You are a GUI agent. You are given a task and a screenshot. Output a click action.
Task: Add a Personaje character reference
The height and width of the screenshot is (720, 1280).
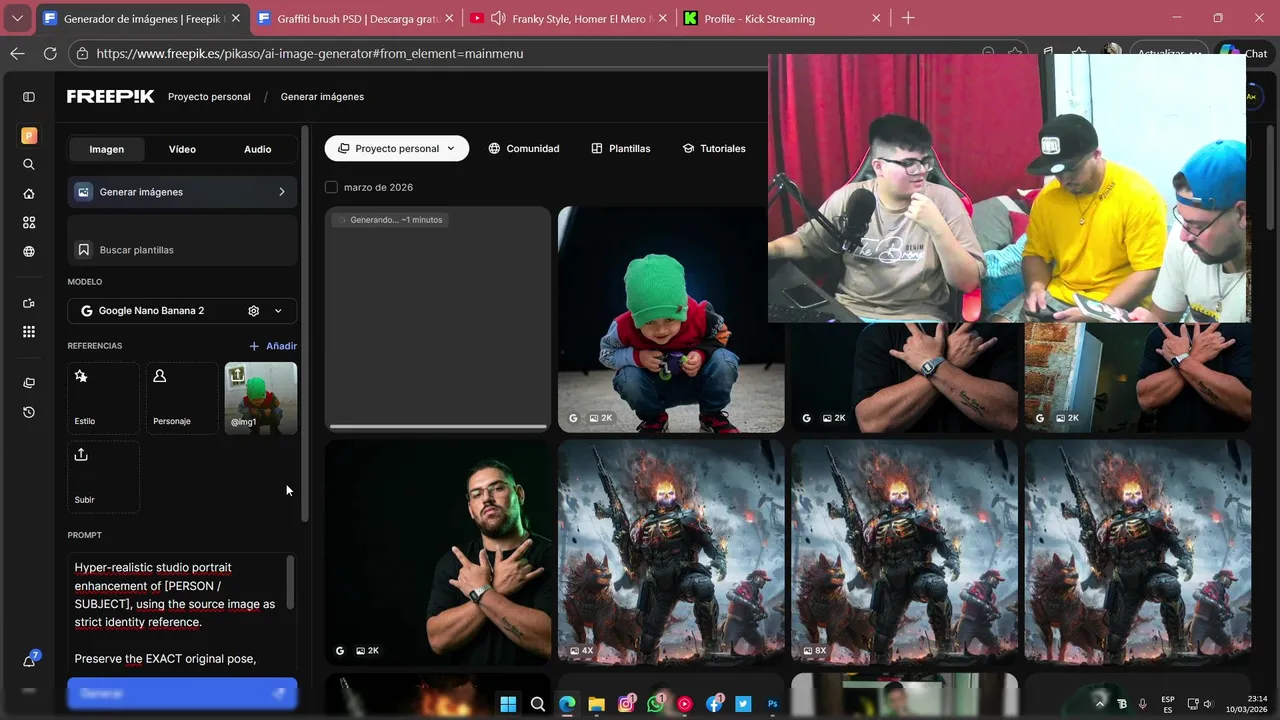point(182,398)
